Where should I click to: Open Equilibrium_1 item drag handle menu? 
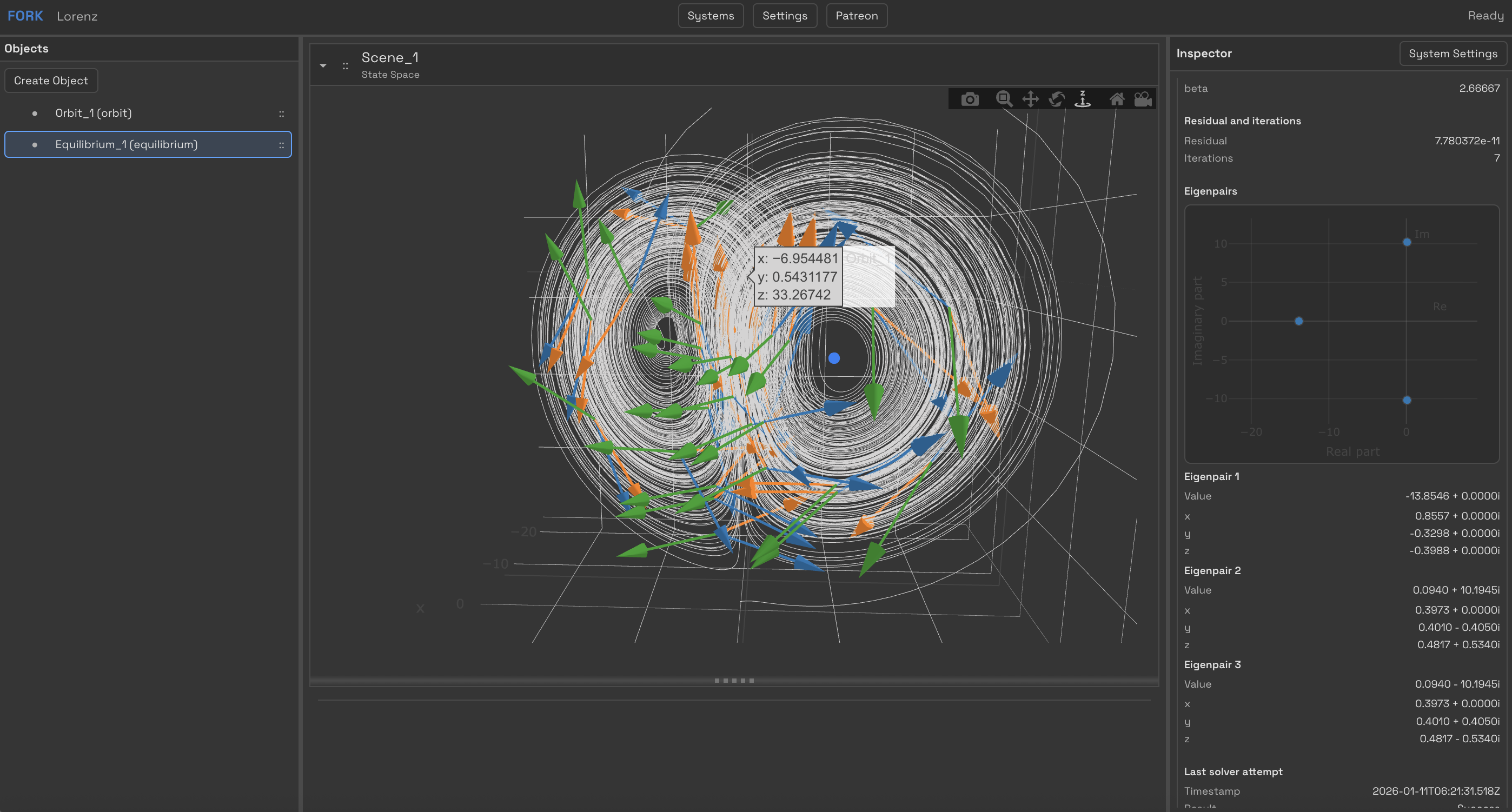pyautogui.click(x=281, y=145)
